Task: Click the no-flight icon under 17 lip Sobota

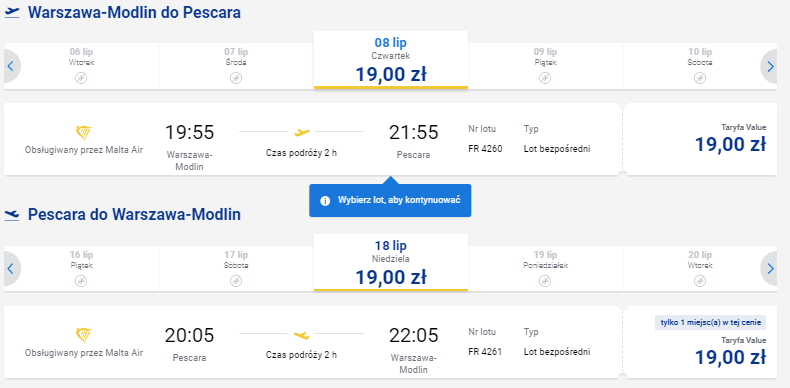Action: tap(236, 281)
